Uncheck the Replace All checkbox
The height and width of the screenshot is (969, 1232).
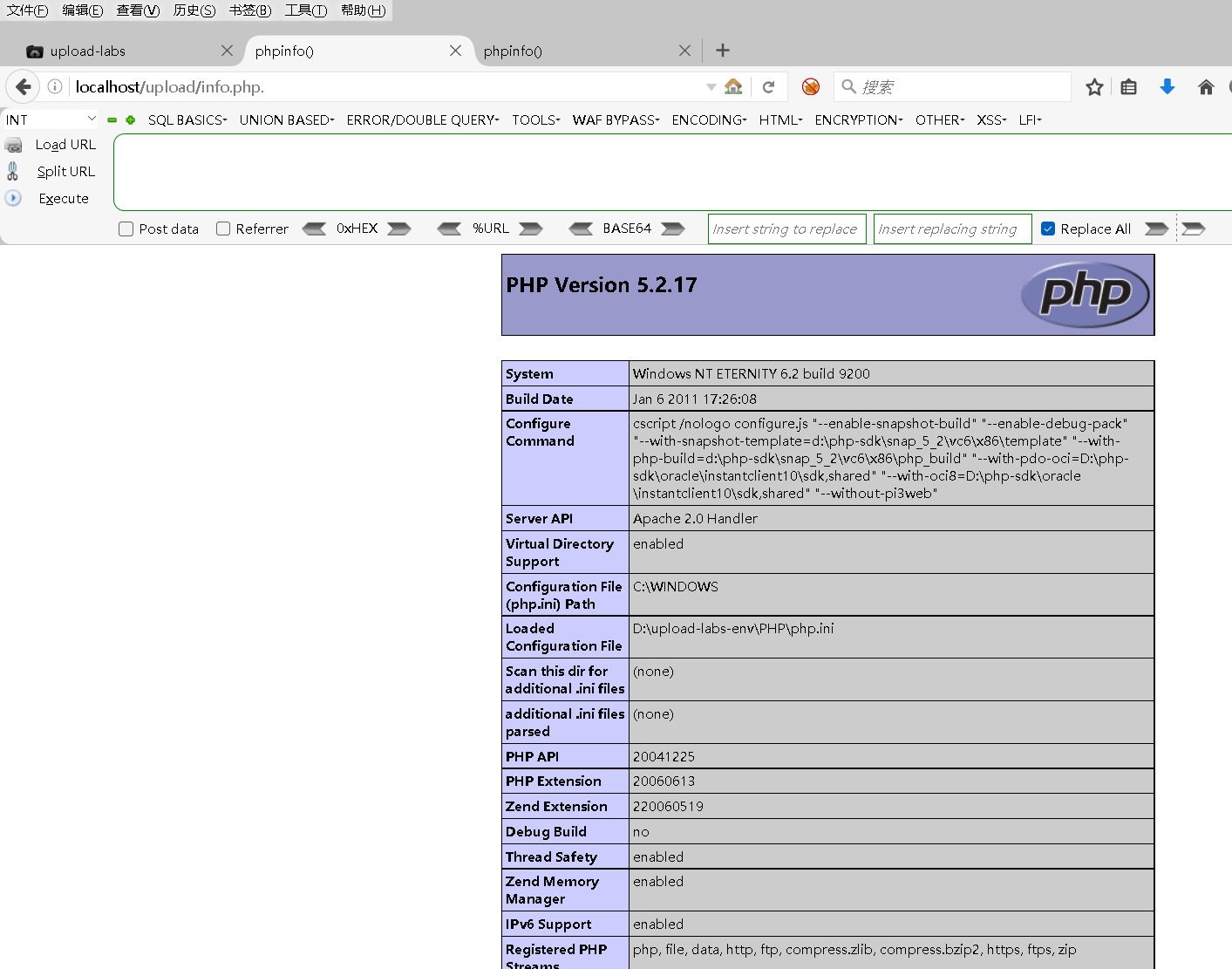tap(1048, 229)
